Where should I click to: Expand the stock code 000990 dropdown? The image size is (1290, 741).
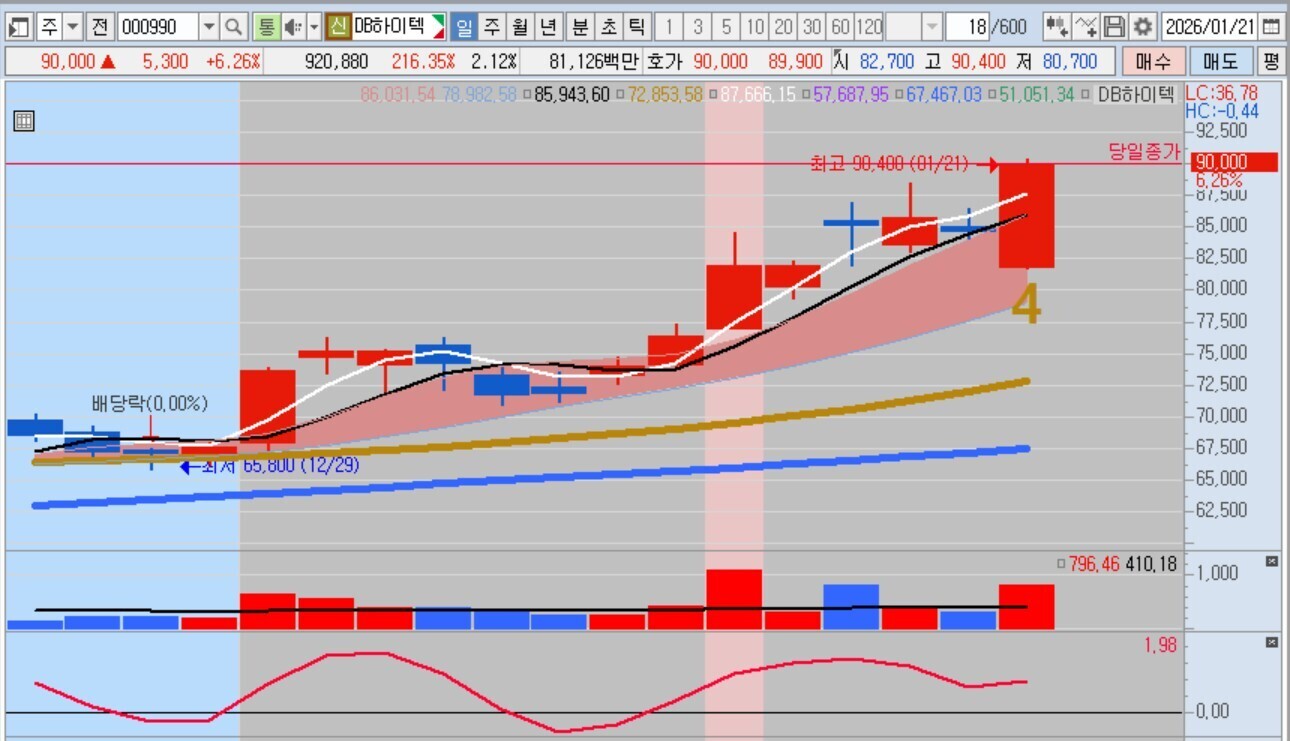pyautogui.click(x=209, y=26)
